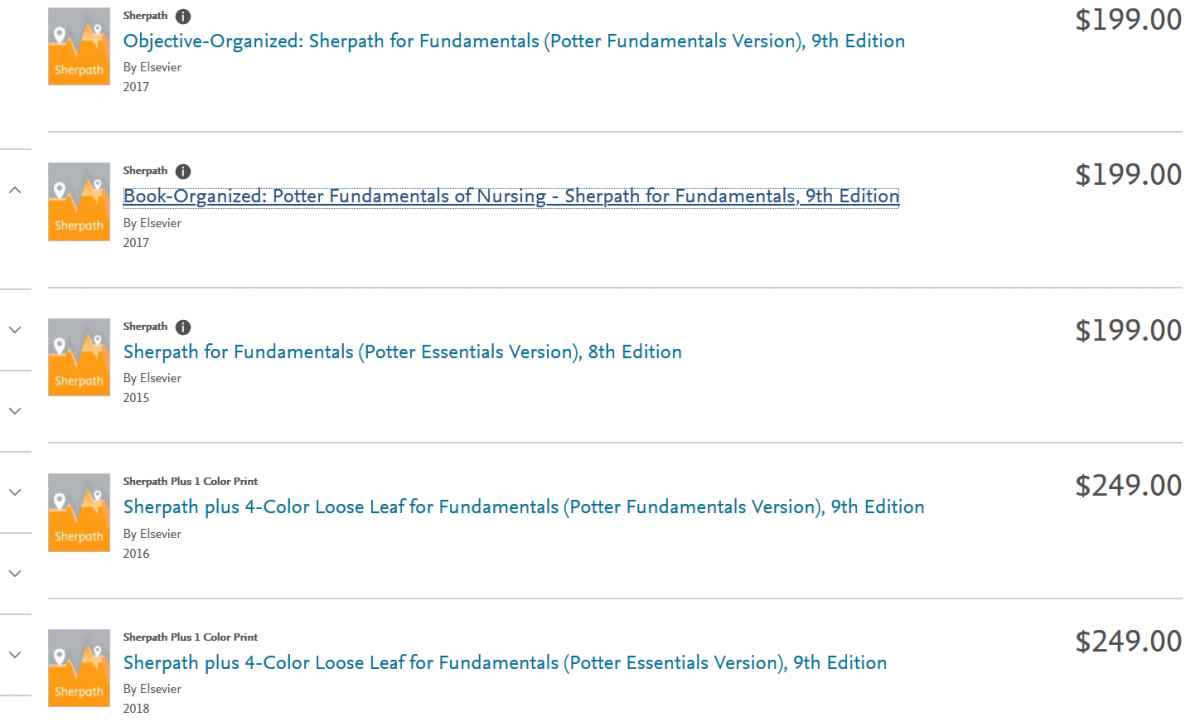The image size is (1200, 727).
Task: Click thumbnail of Loose Leaf Fundamentals Version 9th Edition
Action: 79,513
